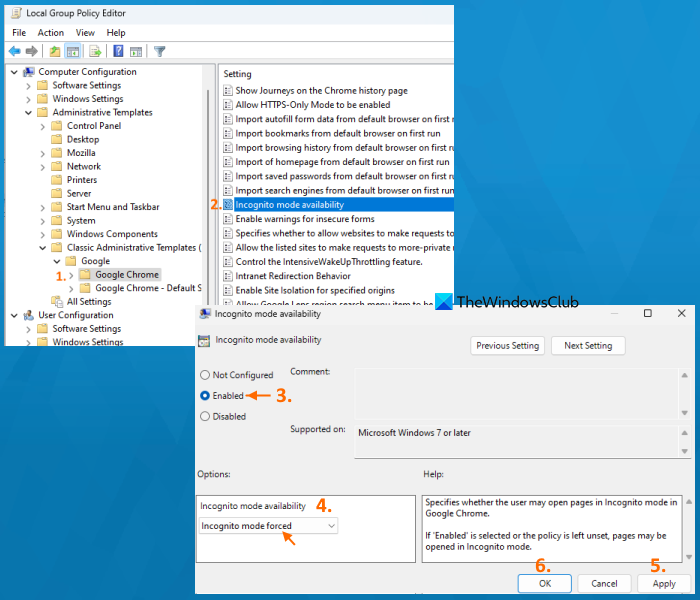
Task: Toggle Show/Hide Action Pane toolbar icon
Action: [136, 52]
